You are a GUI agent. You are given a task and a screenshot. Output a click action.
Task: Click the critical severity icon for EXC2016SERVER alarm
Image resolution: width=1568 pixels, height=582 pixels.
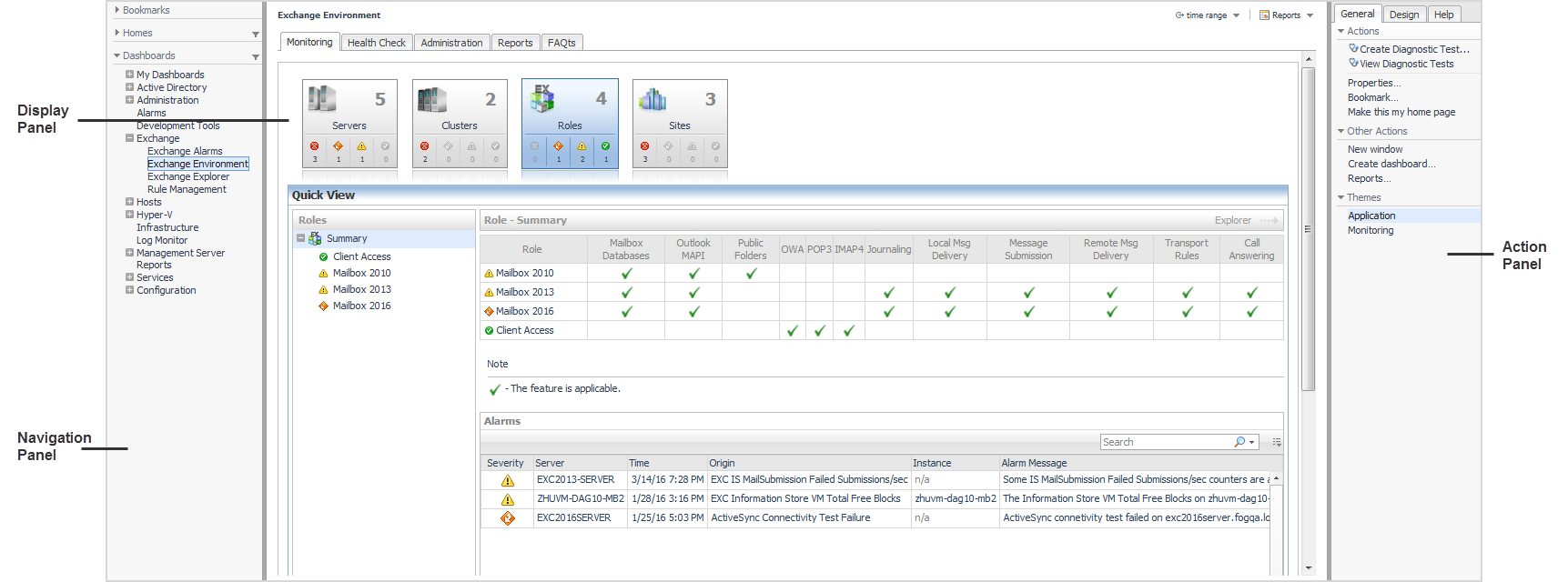click(508, 518)
